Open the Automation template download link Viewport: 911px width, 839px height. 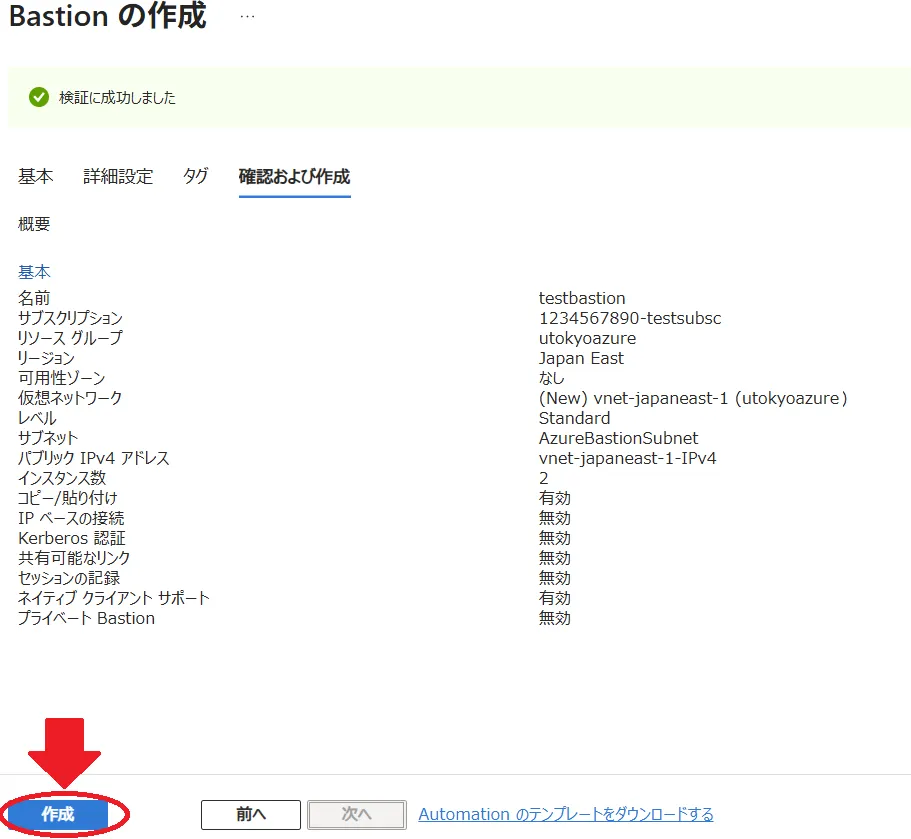[x=565, y=814]
